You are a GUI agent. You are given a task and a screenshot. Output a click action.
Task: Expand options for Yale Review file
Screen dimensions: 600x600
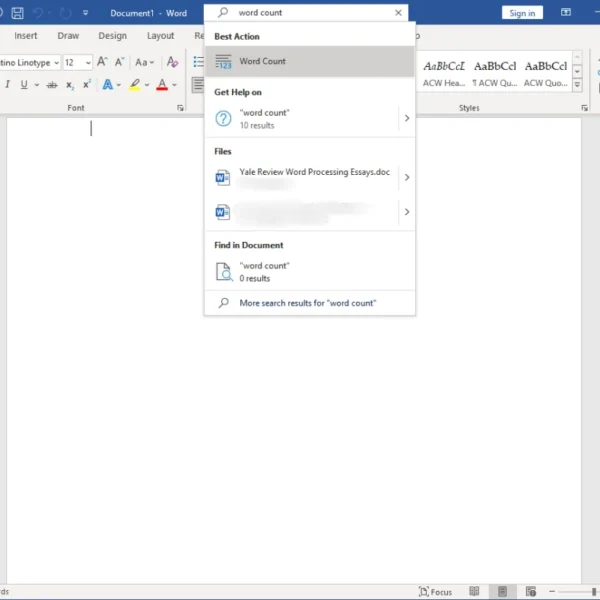tap(407, 177)
